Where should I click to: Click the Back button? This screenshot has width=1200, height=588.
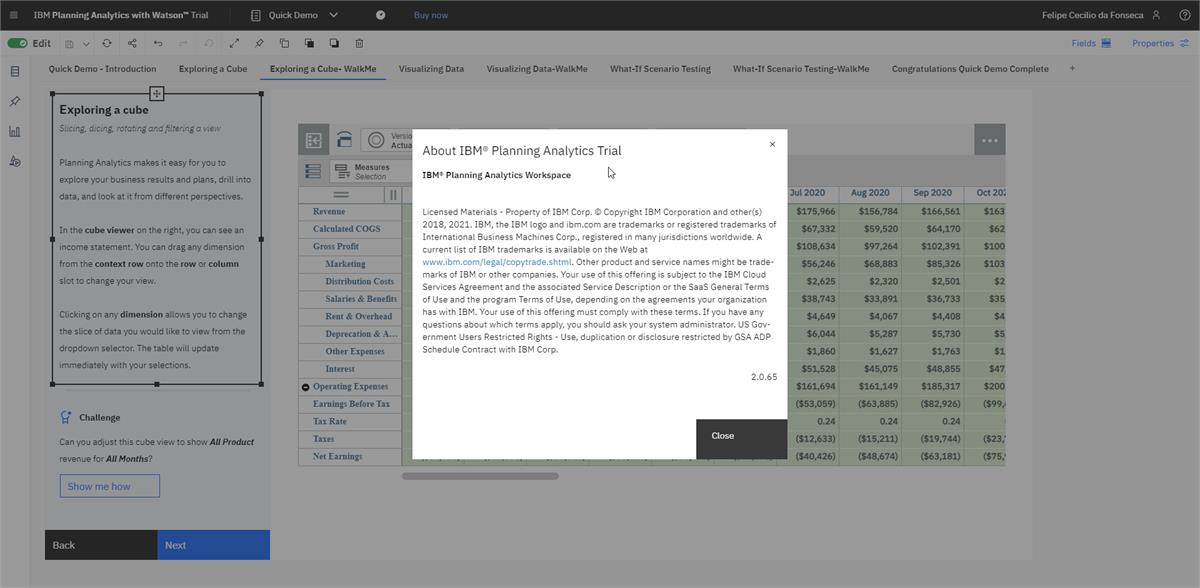(101, 545)
